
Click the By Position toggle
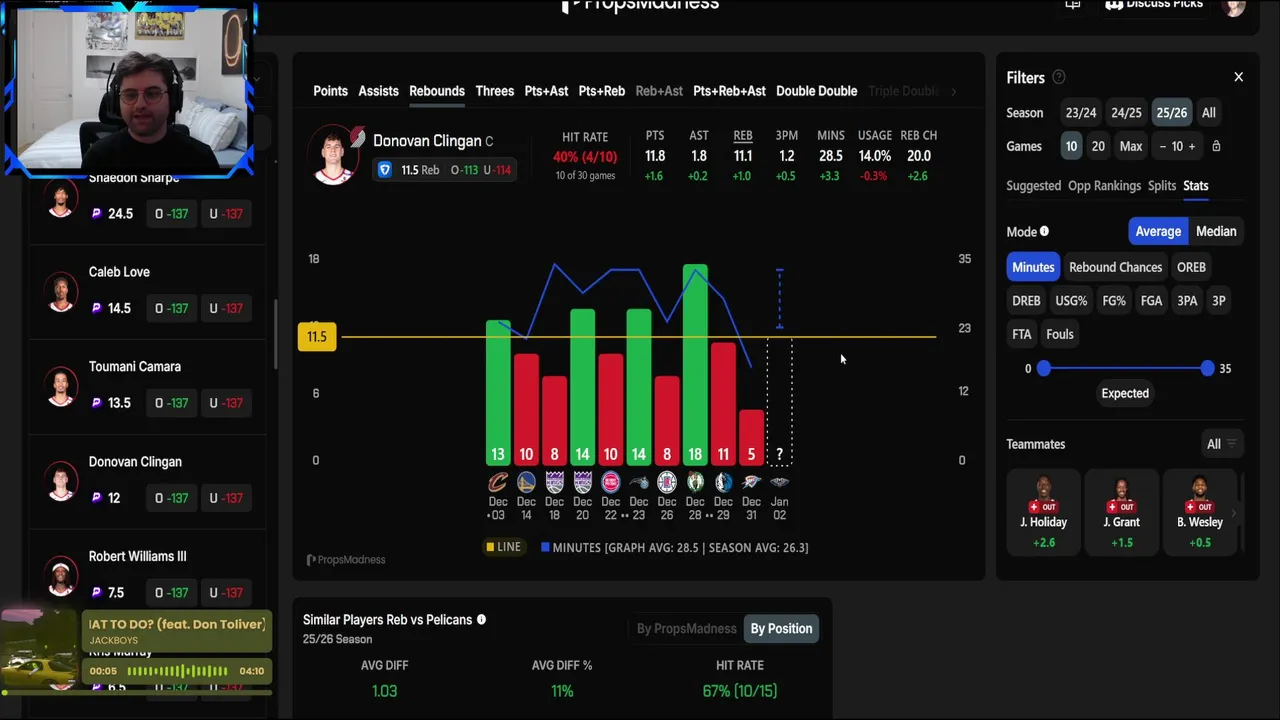click(x=781, y=629)
